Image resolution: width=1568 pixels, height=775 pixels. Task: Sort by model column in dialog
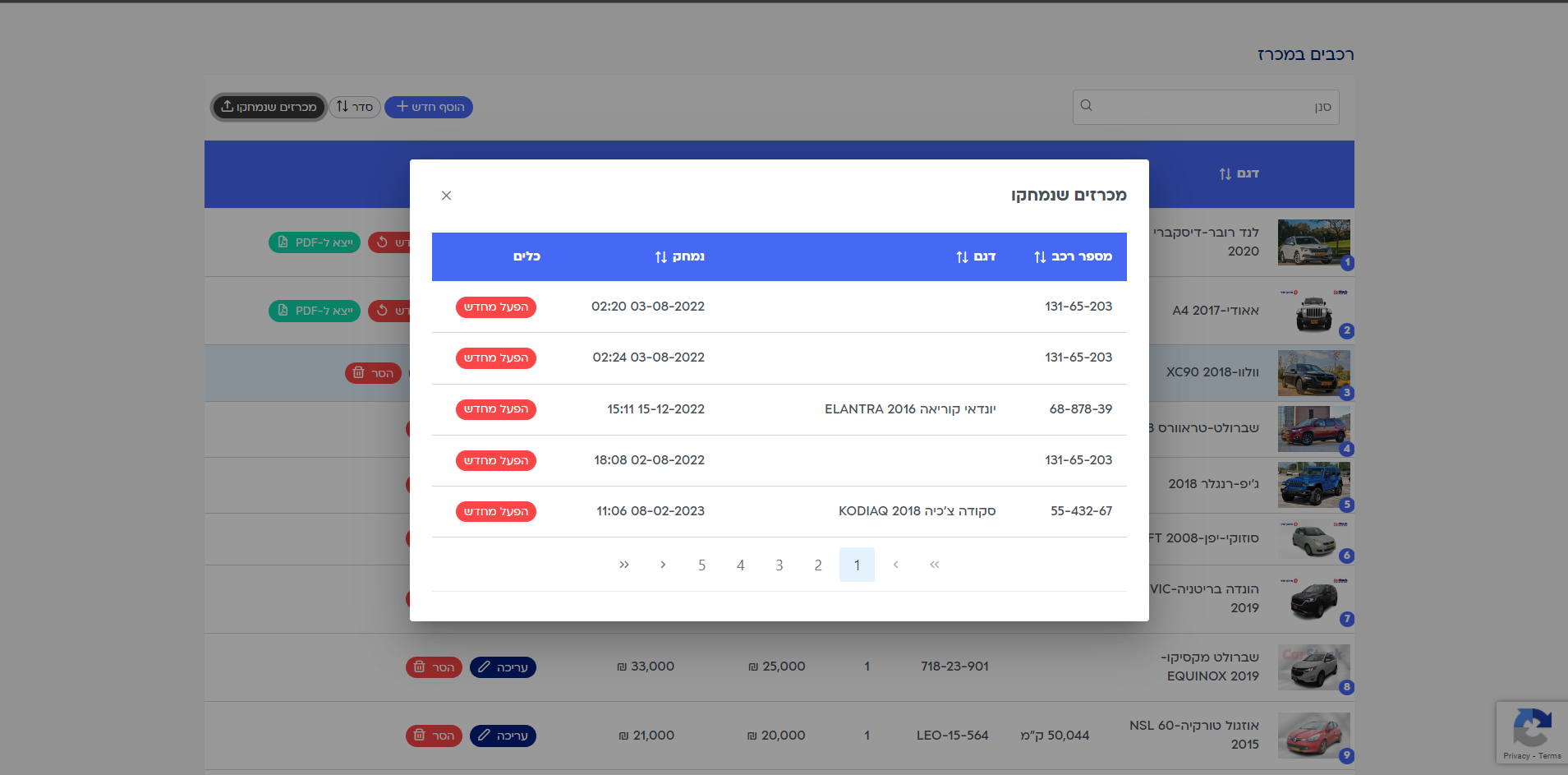[976, 256]
